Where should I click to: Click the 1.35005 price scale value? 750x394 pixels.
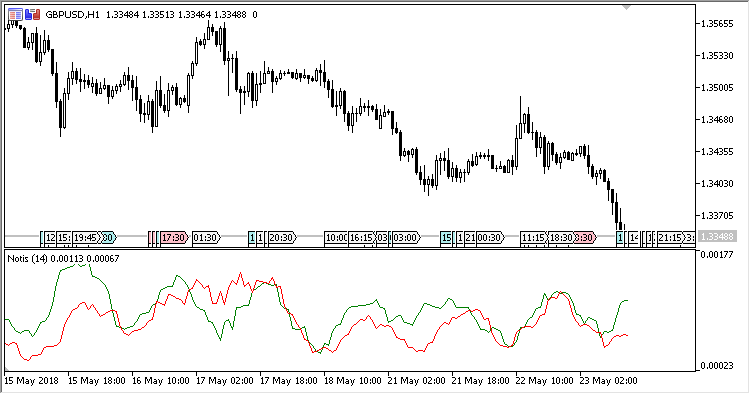[717, 88]
